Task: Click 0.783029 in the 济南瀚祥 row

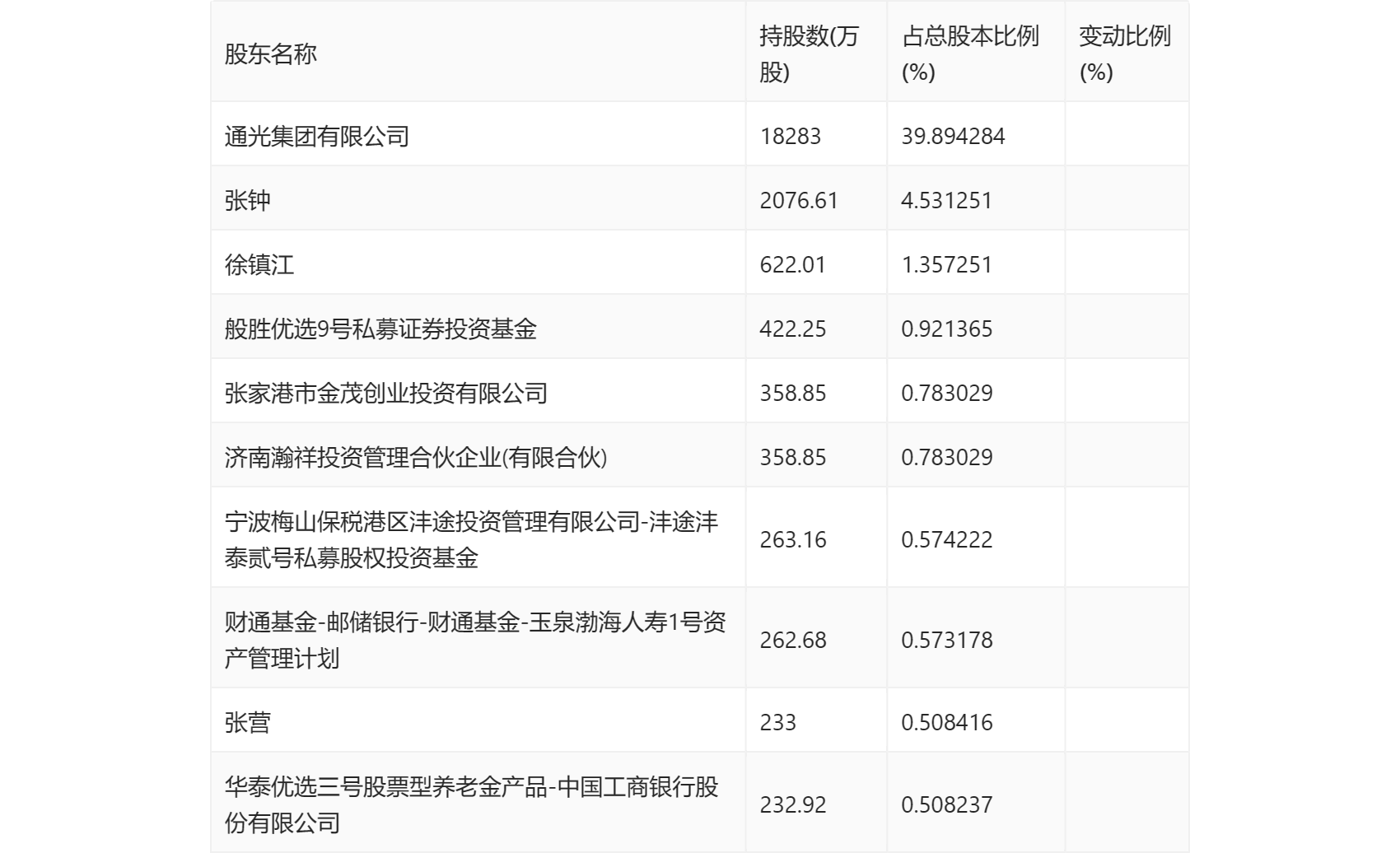Action: [947, 457]
